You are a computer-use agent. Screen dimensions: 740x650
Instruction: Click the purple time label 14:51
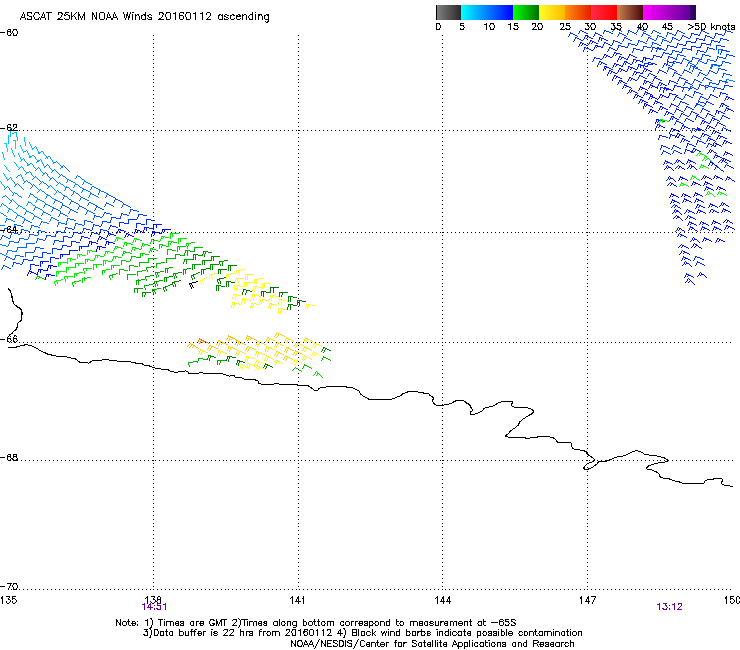(154, 607)
